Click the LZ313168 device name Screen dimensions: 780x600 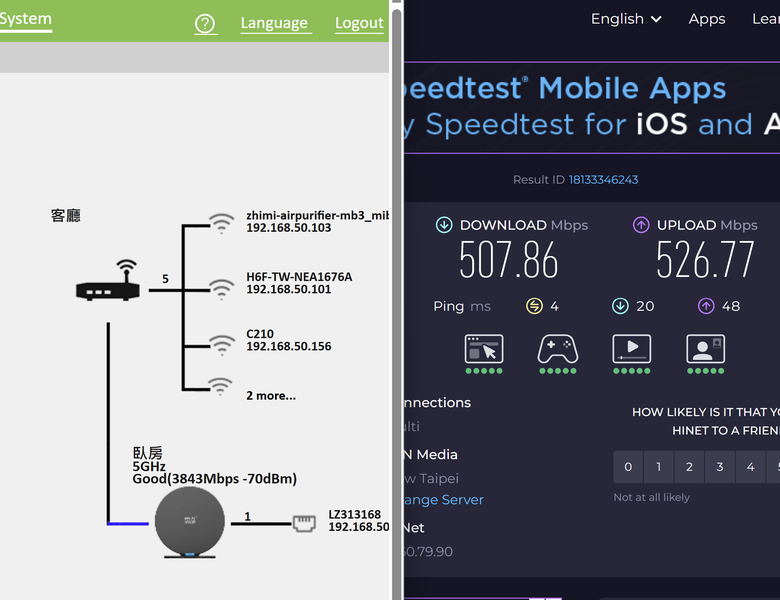tap(354, 514)
